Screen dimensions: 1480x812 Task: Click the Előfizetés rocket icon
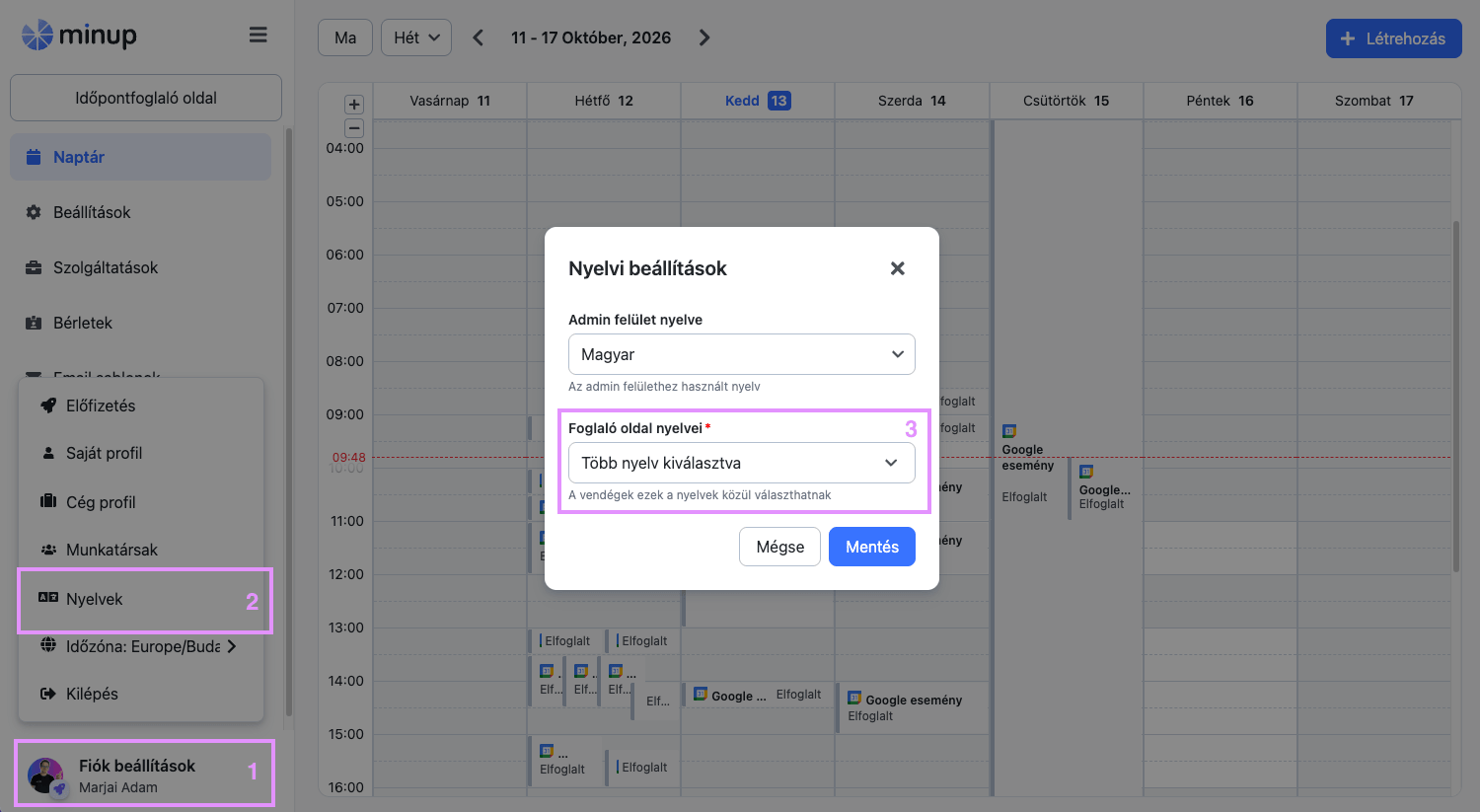47,406
